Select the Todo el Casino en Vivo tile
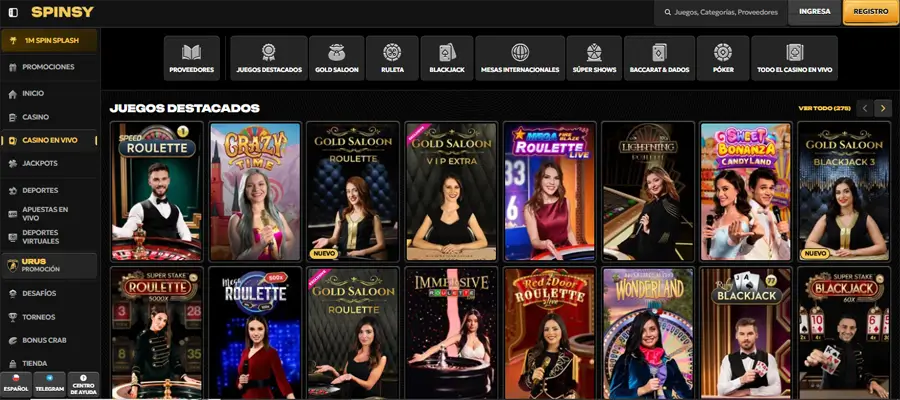The width and height of the screenshot is (900, 400). 794,59
